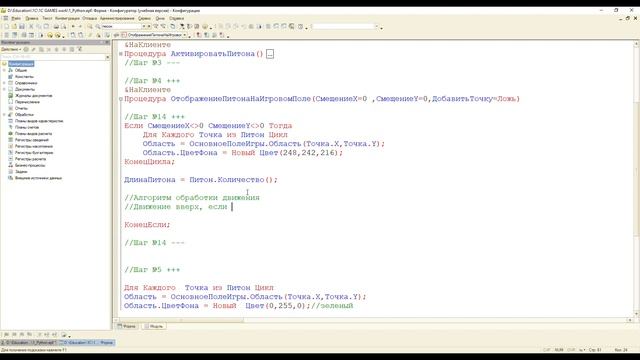
Task: Click the Print toolbar icon
Action: (x=56, y=27)
